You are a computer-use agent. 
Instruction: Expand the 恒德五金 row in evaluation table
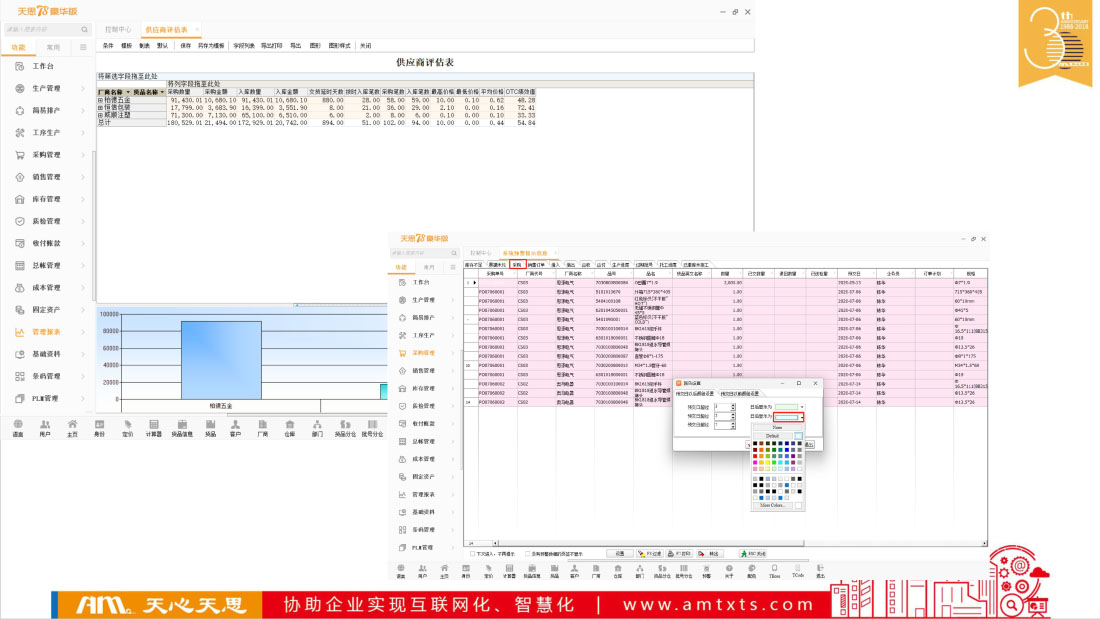coord(100,101)
